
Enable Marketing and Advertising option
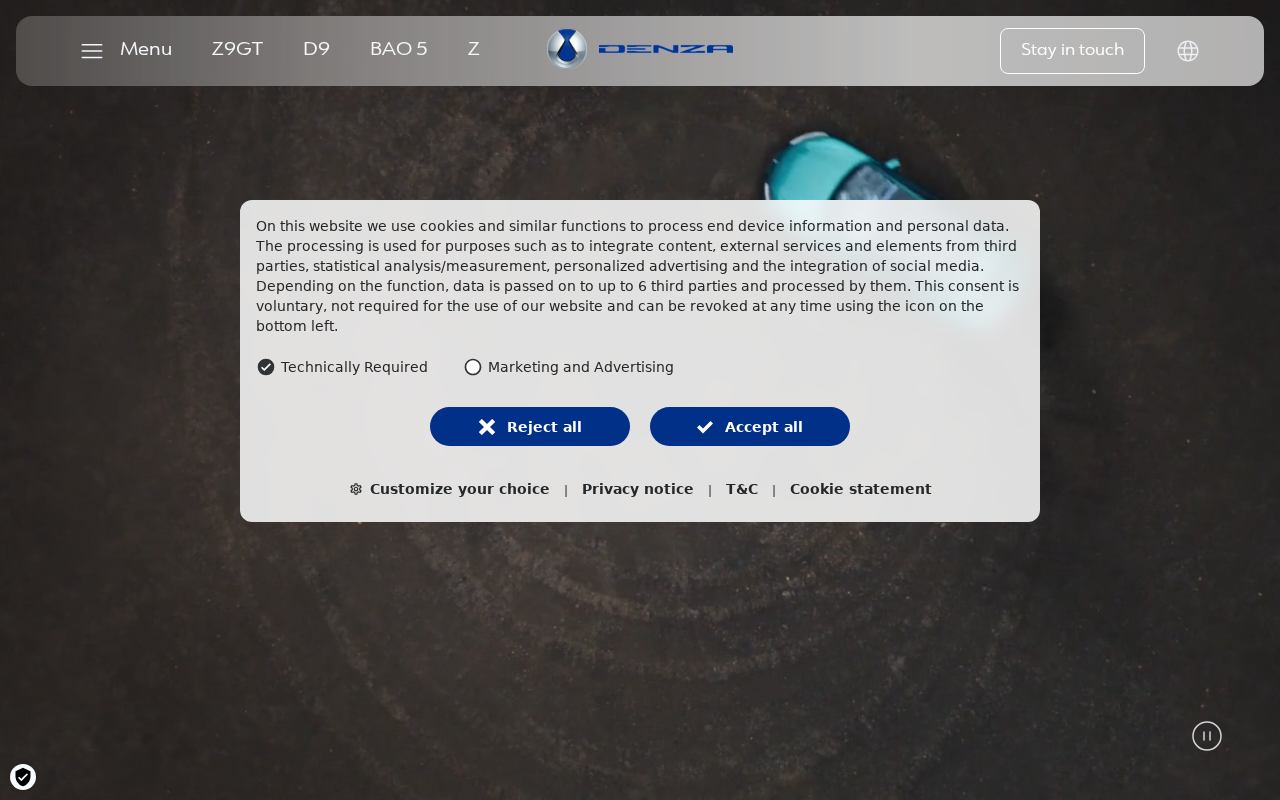coord(473,367)
